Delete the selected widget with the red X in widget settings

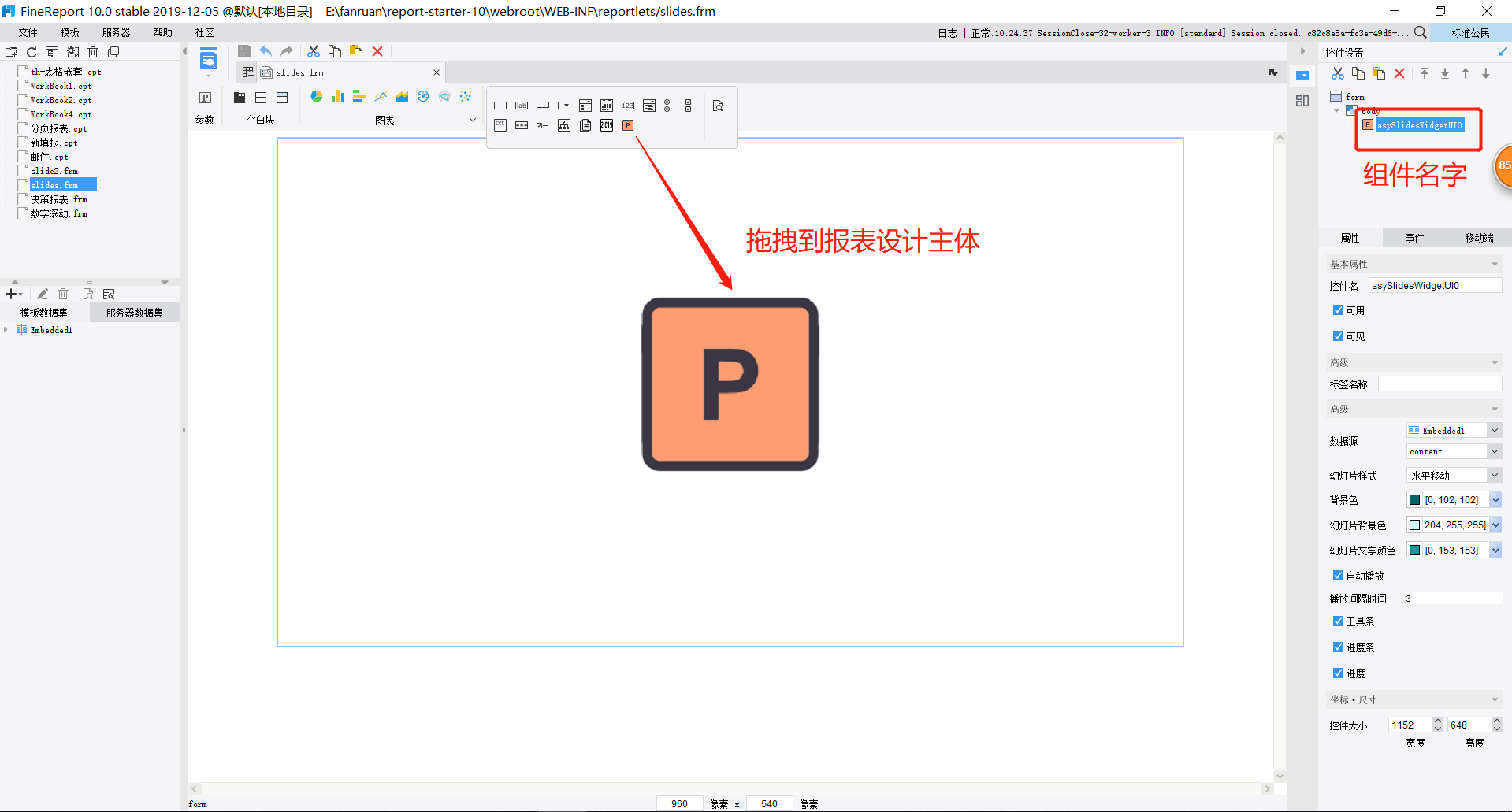(1399, 73)
